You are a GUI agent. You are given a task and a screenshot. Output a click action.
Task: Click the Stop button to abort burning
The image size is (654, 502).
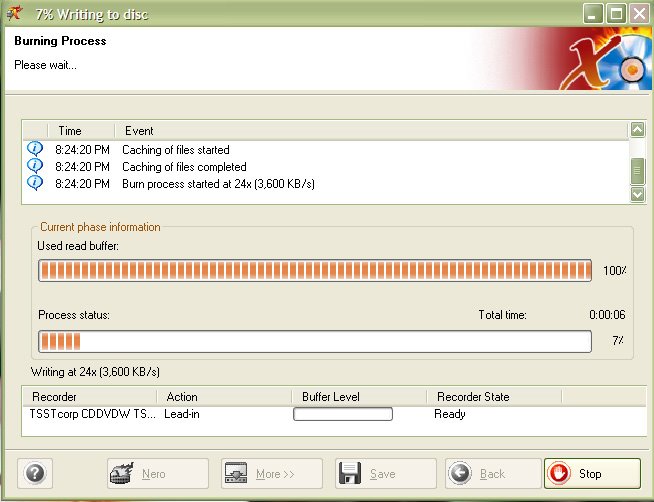[592, 473]
